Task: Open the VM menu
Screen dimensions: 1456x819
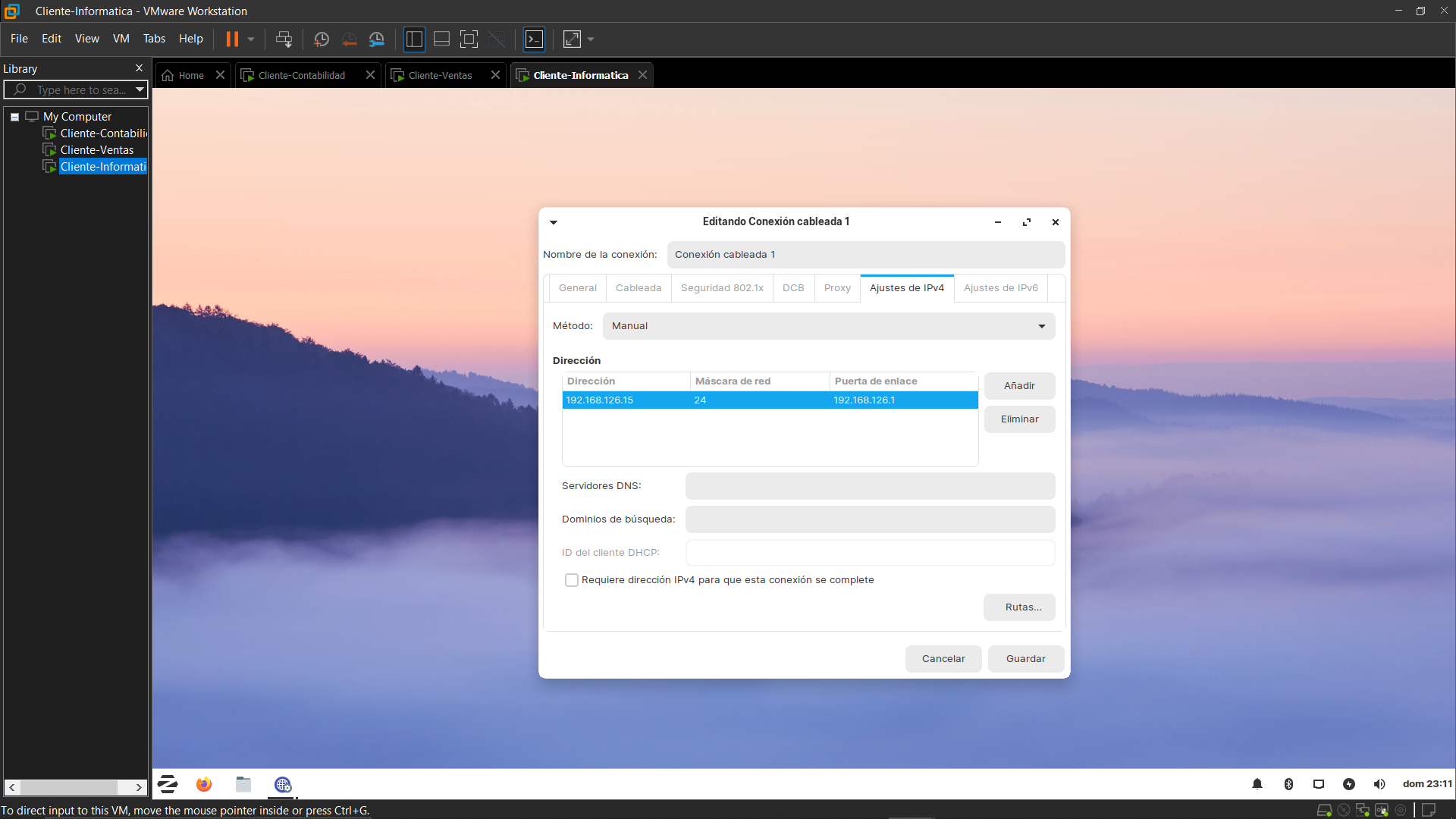Action: coord(121,39)
